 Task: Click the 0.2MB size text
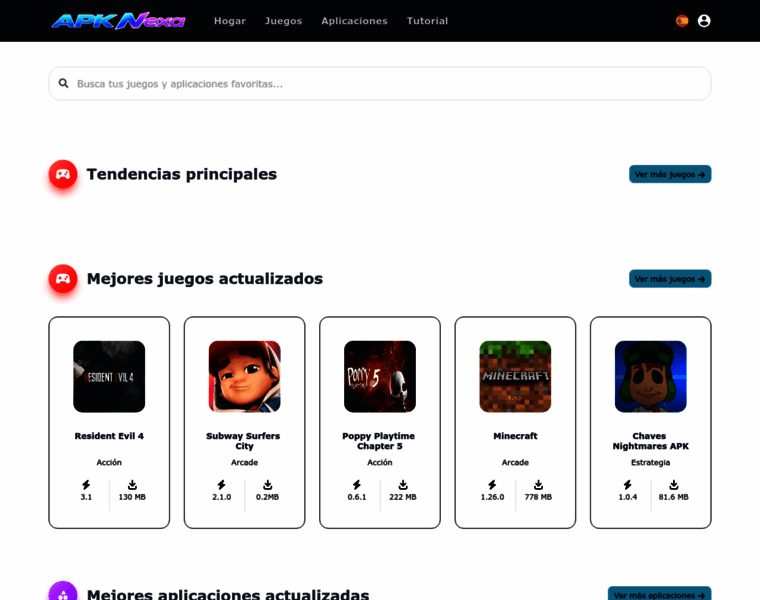pos(268,497)
